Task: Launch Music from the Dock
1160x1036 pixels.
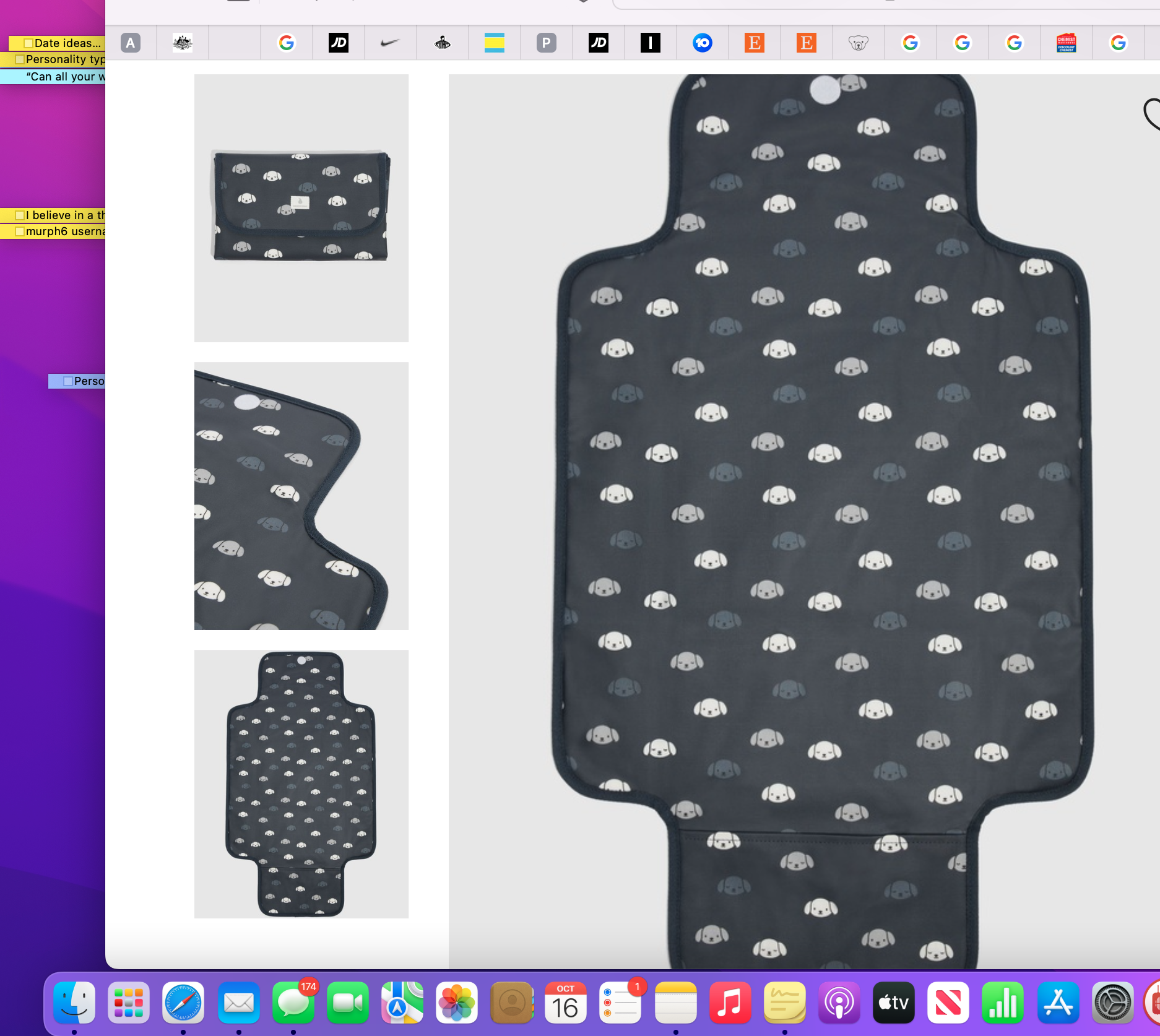Action: coord(730,1003)
